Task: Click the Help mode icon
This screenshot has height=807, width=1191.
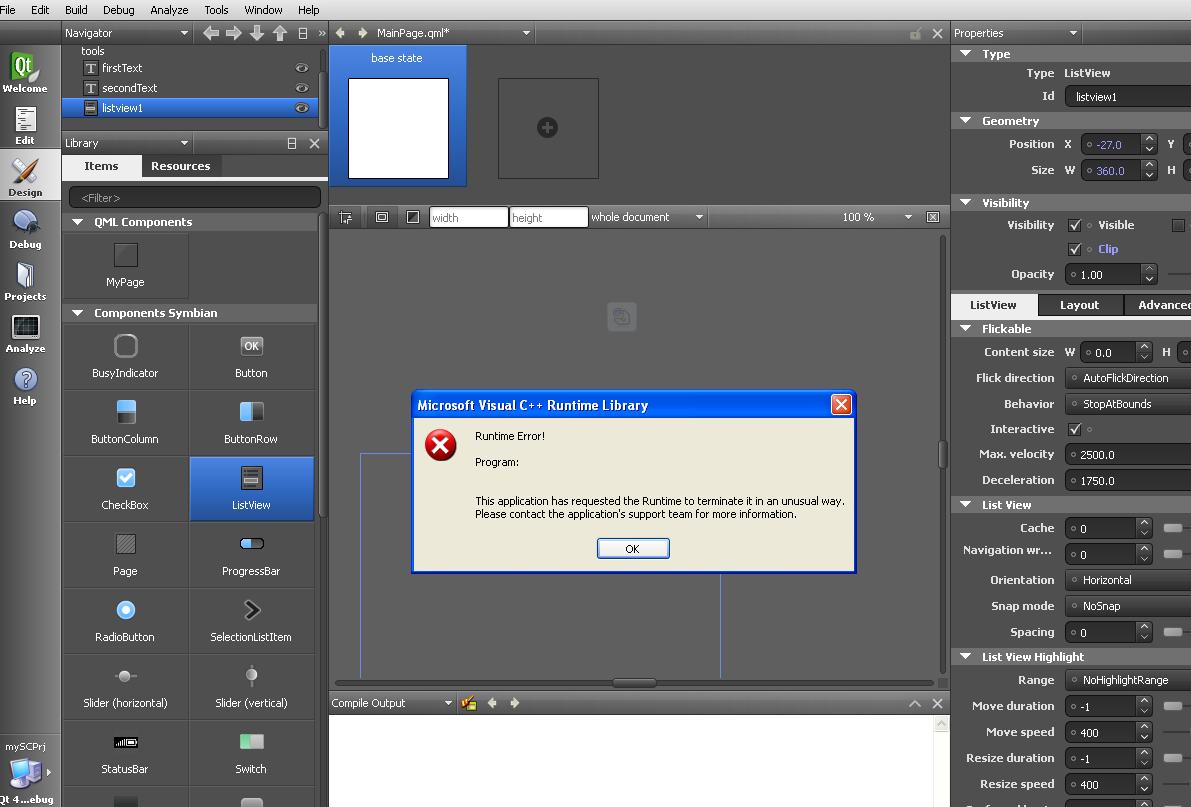Action: click(x=25, y=385)
